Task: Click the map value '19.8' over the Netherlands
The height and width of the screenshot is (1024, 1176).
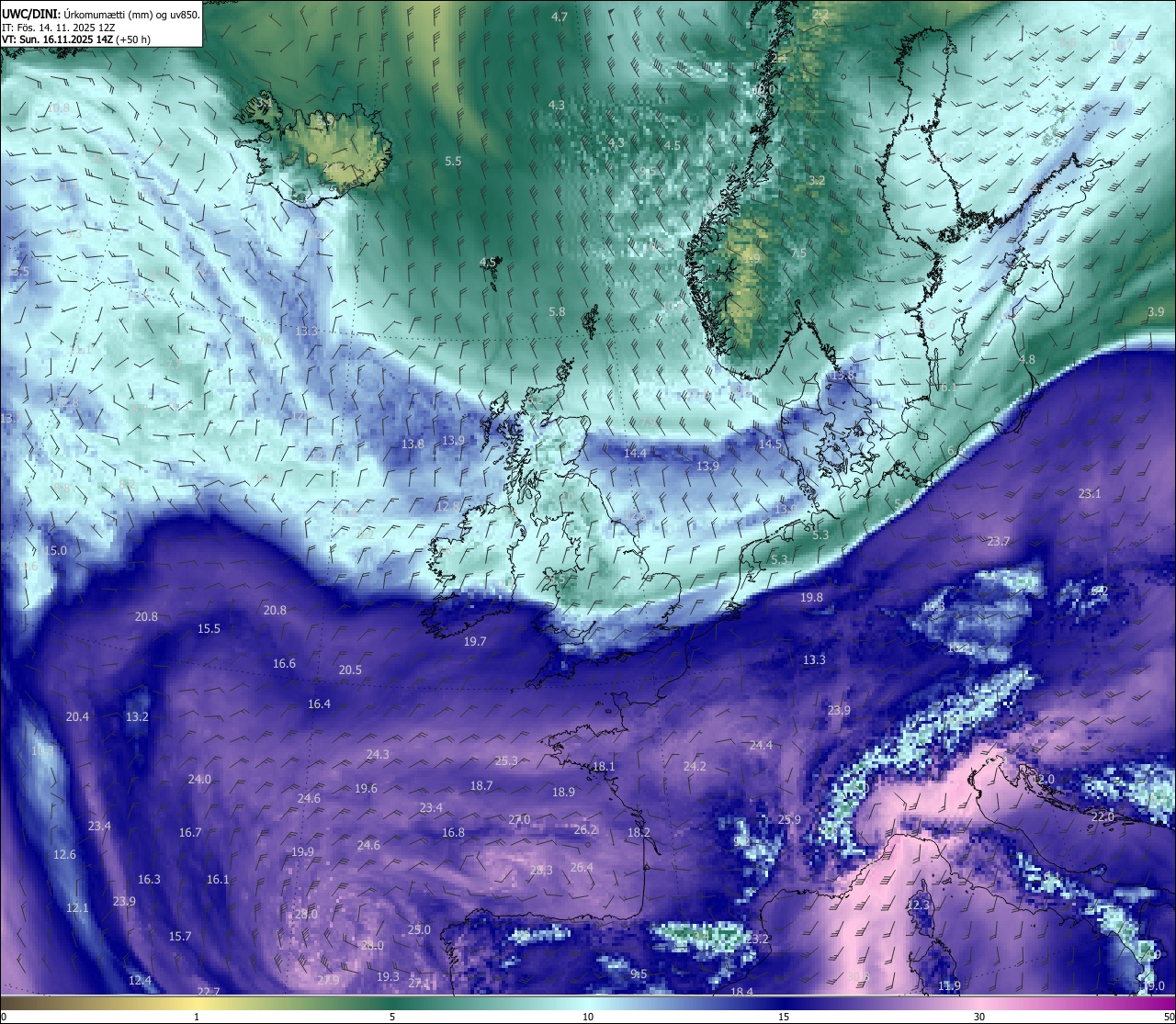Action: [811, 597]
